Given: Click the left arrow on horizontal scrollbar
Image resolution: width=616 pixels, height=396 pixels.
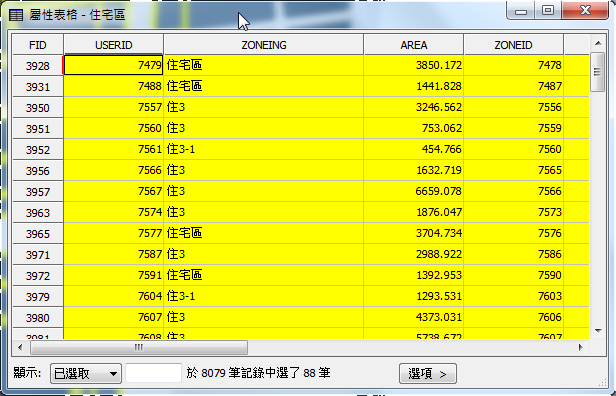Looking at the screenshot, I should point(20,347).
